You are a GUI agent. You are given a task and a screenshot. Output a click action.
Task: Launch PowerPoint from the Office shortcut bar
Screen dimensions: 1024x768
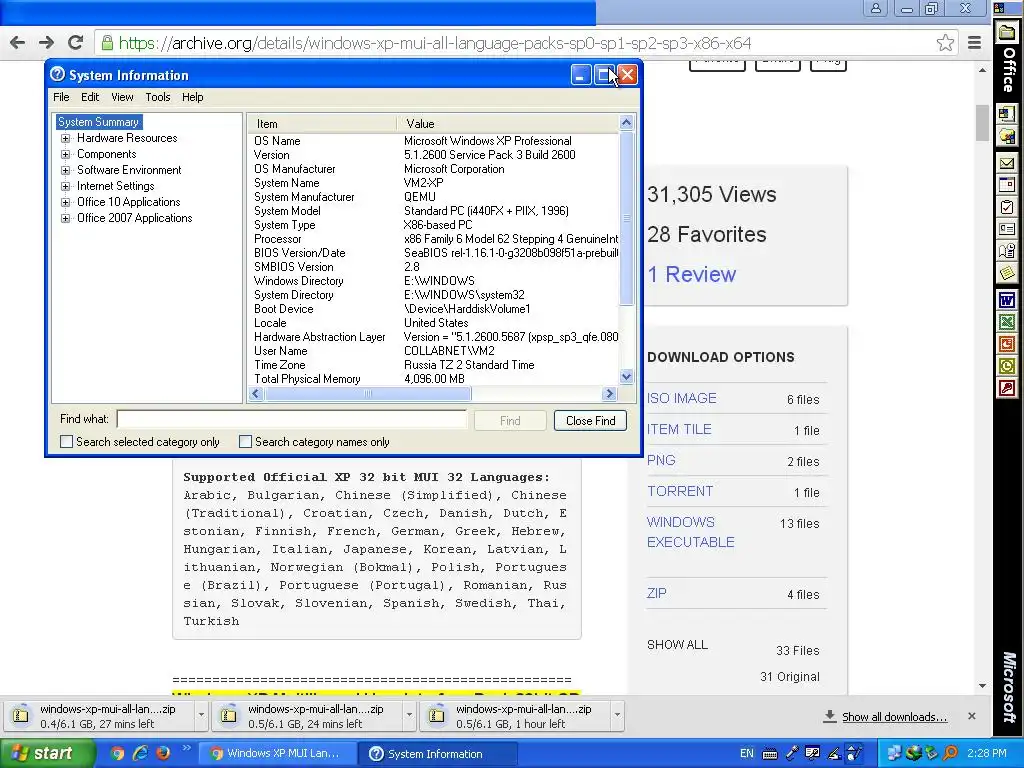tap(1007, 344)
